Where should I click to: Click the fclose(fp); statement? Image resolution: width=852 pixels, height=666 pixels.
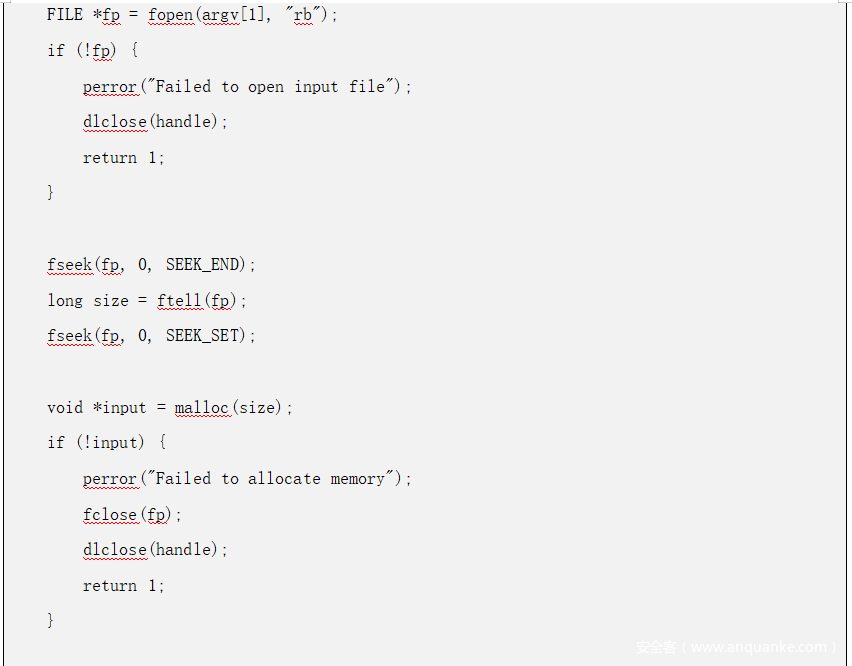[133, 515]
